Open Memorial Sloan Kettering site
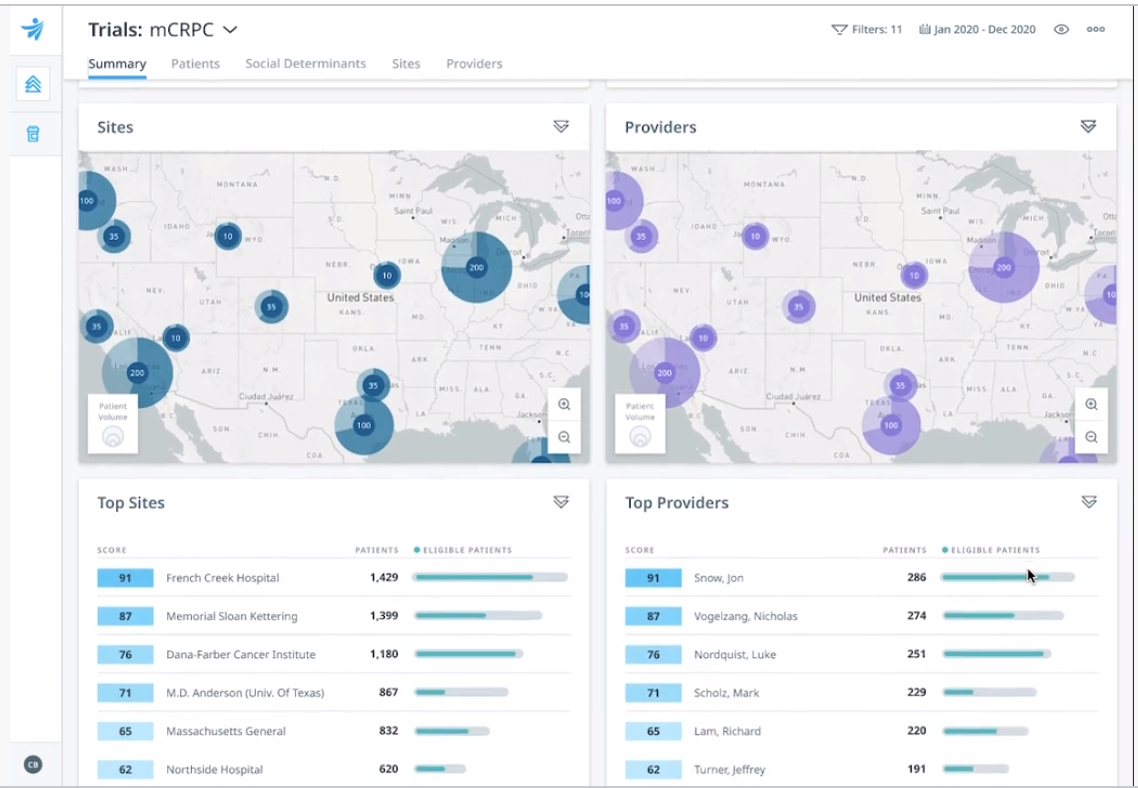This screenshot has width=1138, height=788. click(x=232, y=616)
